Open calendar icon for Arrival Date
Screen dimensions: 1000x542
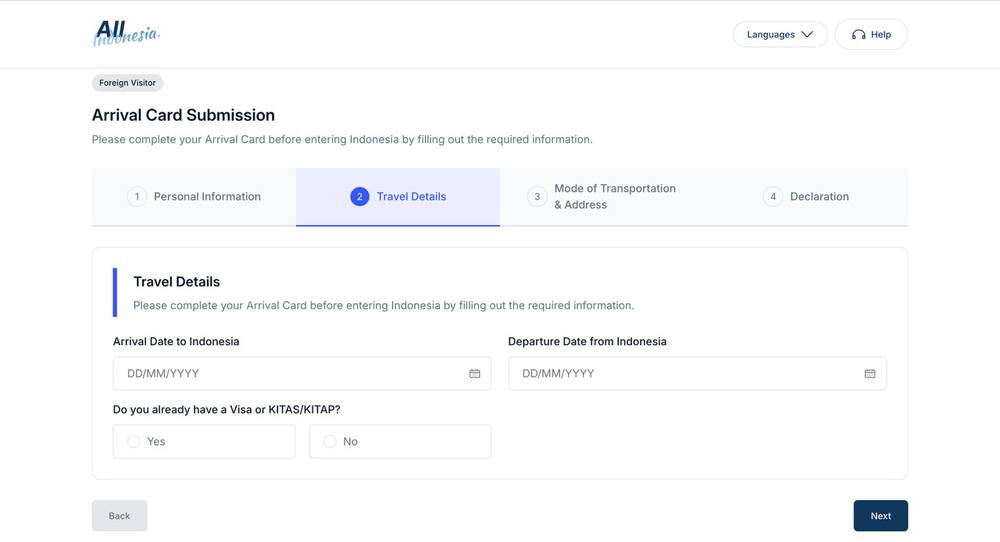475,374
